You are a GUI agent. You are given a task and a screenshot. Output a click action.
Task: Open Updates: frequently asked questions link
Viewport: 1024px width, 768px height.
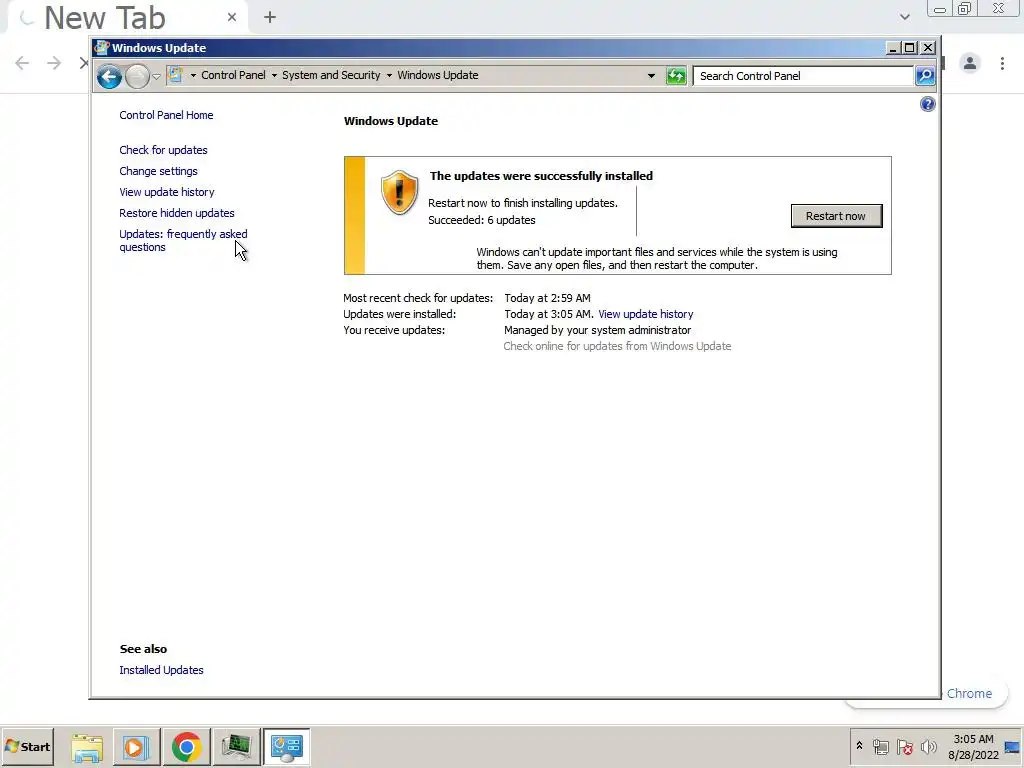coord(183,240)
